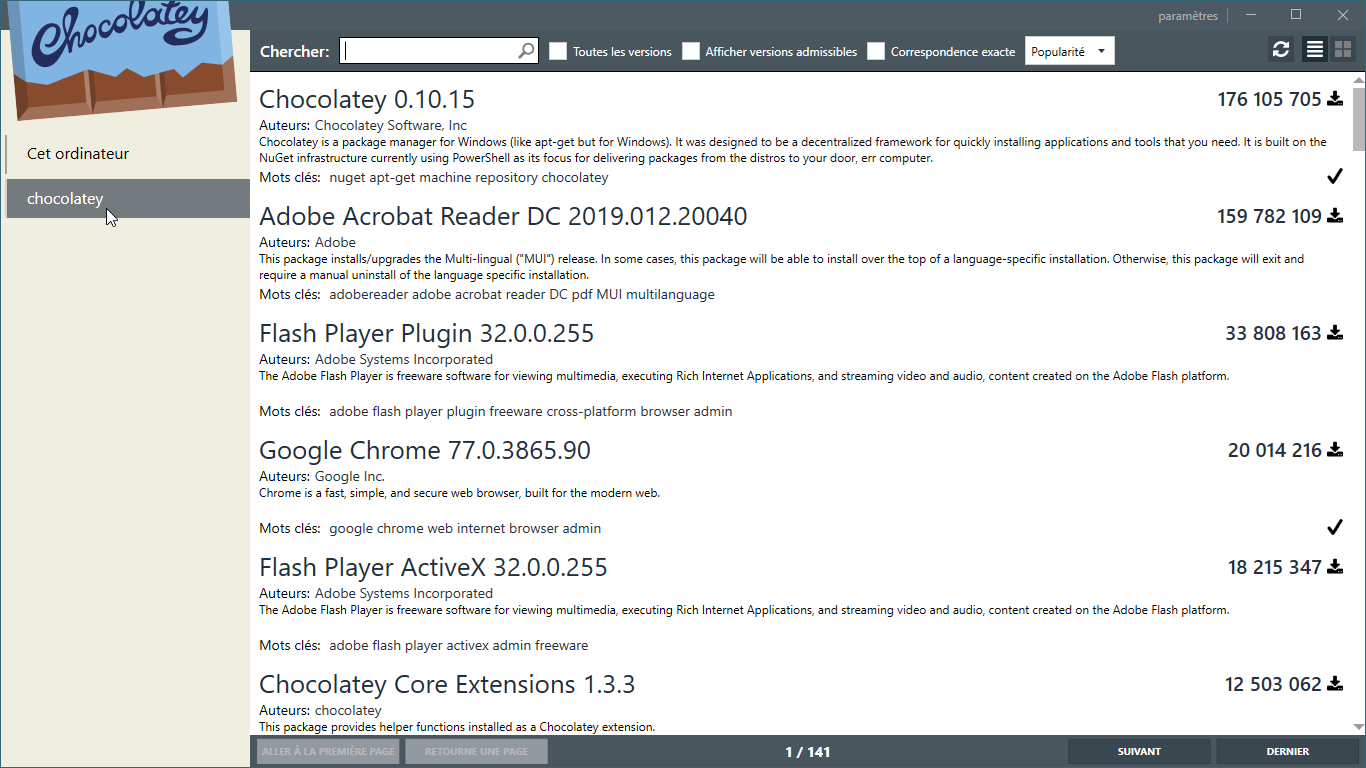Switch to tile grid view layout
Viewport: 1366px width, 768px height.
click(x=1342, y=49)
